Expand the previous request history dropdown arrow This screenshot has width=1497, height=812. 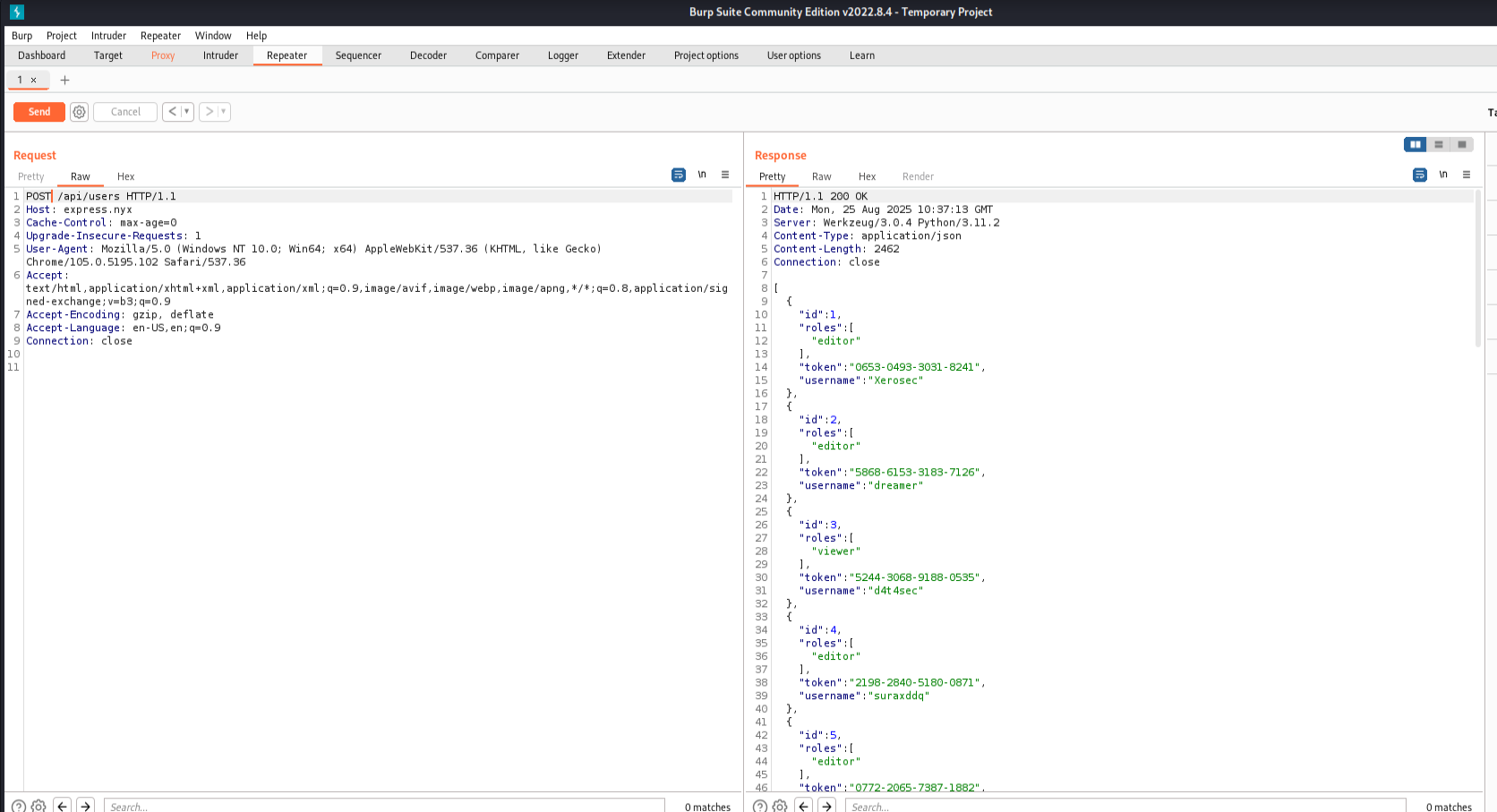click(186, 112)
